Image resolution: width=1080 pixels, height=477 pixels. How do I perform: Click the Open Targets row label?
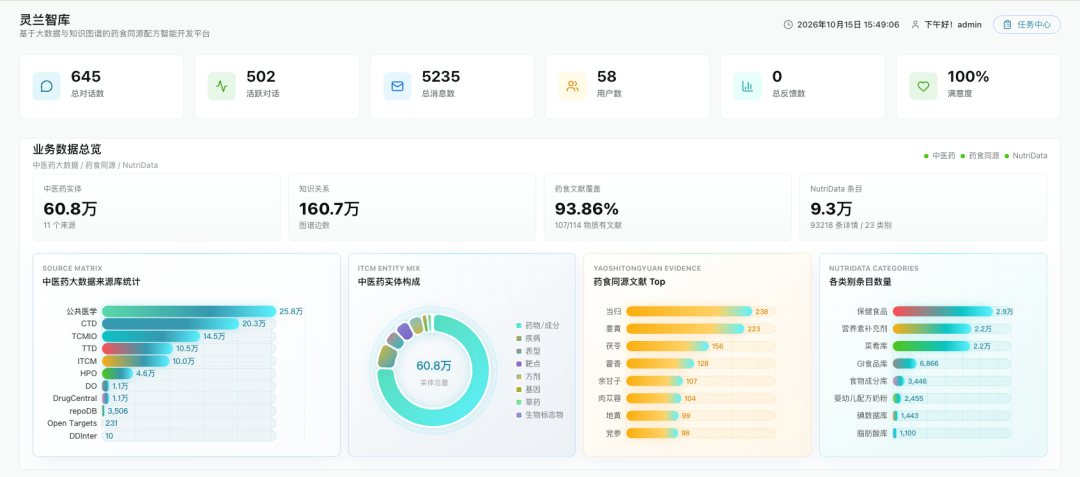(x=72, y=423)
